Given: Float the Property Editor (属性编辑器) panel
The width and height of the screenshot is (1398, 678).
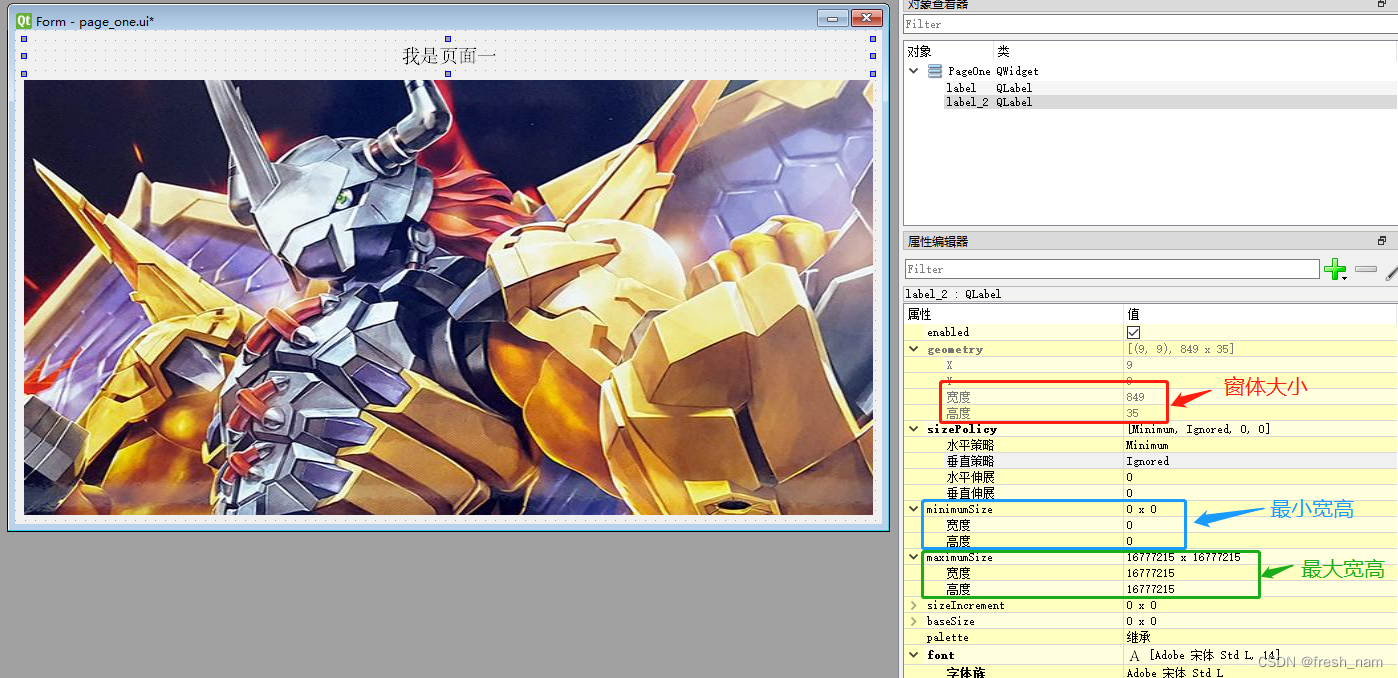Looking at the screenshot, I should (x=1382, y=241).
